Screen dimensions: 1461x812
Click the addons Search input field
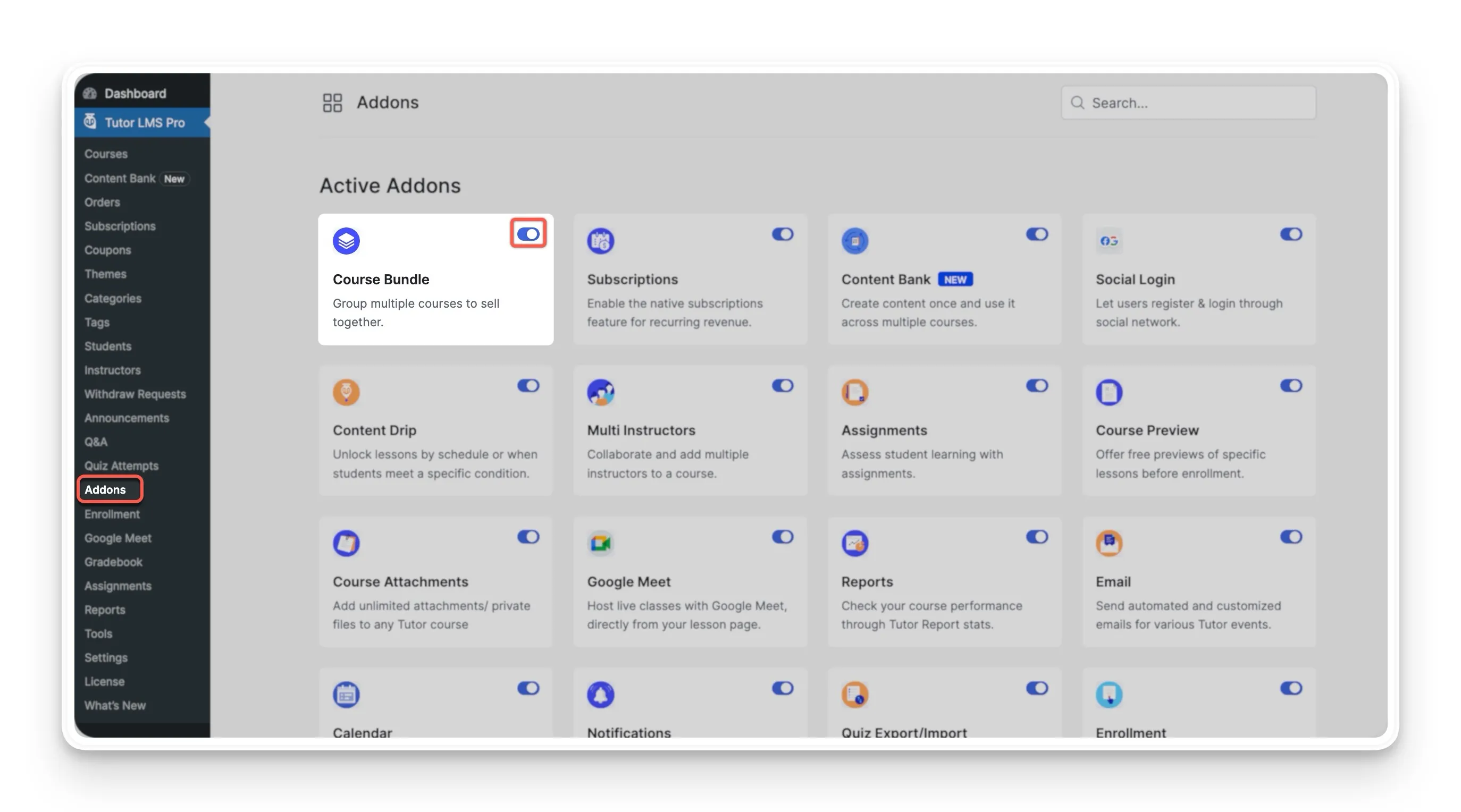[1188, 103]
